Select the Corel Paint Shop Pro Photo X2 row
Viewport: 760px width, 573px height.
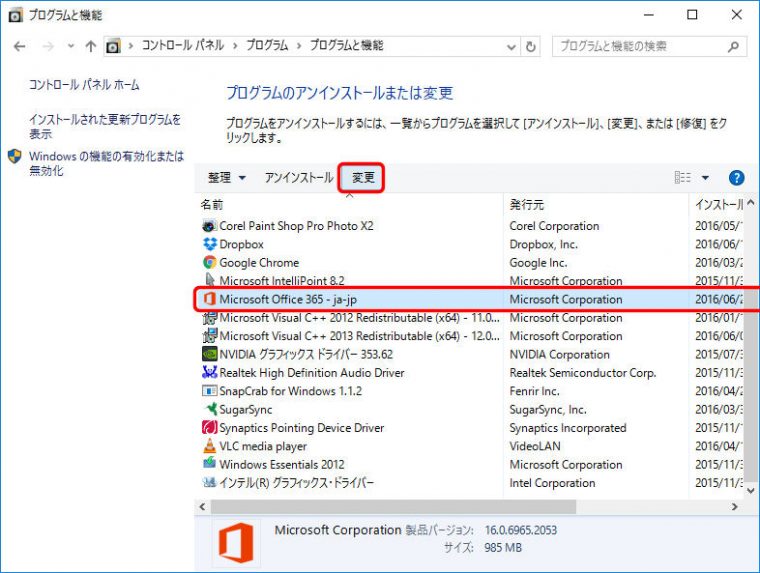click(x=469, y=226)
